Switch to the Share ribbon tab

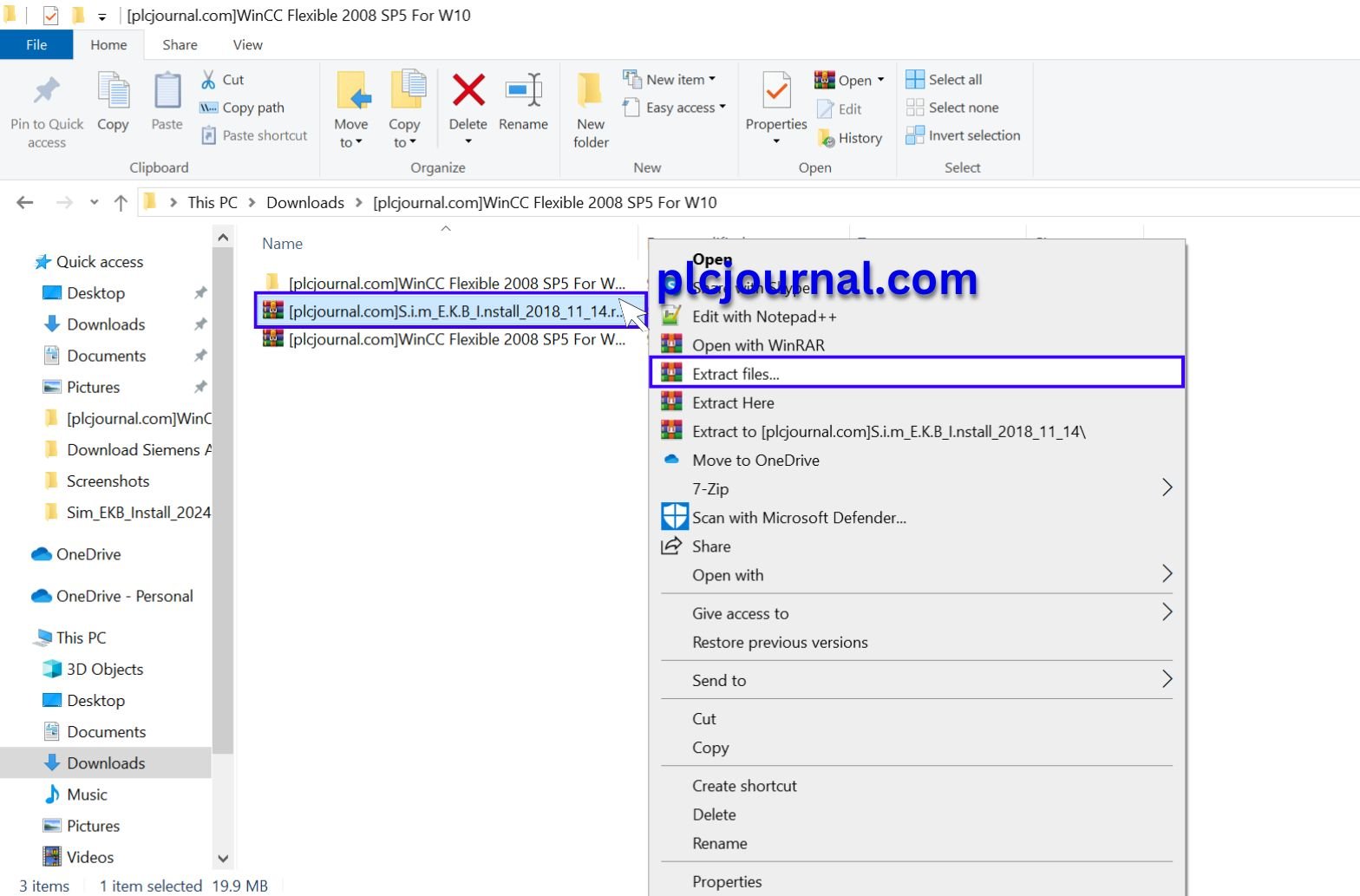[x=180, y=45]
